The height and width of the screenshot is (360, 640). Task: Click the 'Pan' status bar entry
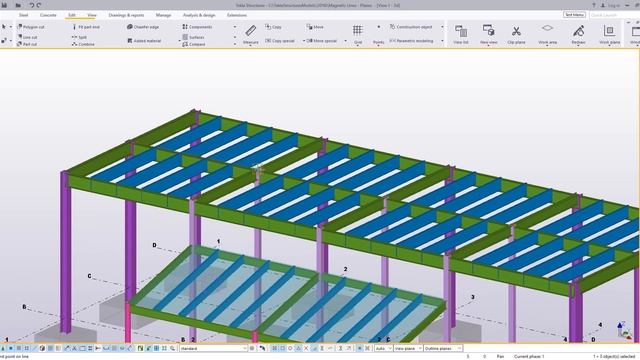coord(500,356)
